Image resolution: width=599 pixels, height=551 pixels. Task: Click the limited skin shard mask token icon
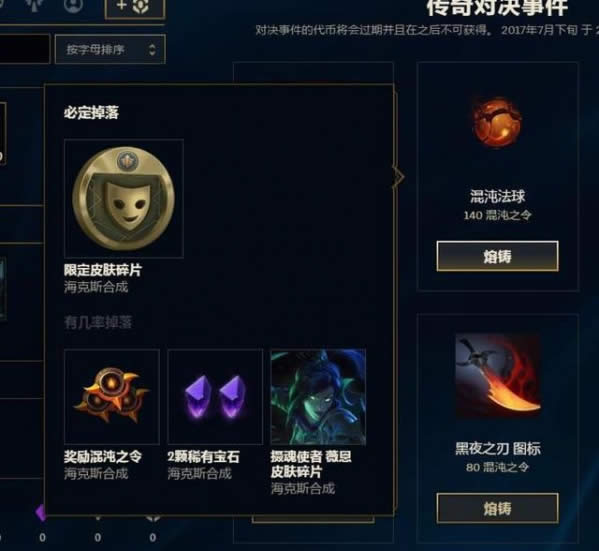click(x=124, y=198)
